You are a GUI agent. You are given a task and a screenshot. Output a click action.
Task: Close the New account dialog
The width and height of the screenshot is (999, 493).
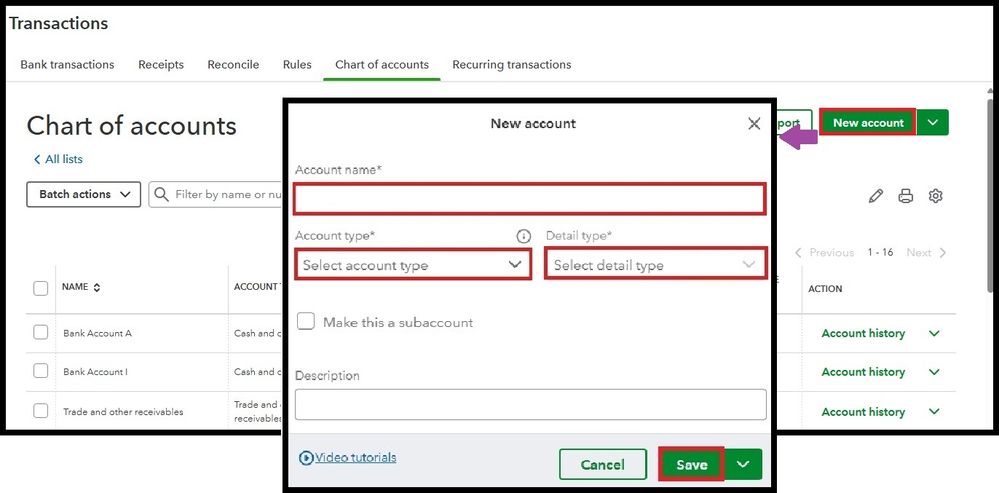click(x=754, y=124)
